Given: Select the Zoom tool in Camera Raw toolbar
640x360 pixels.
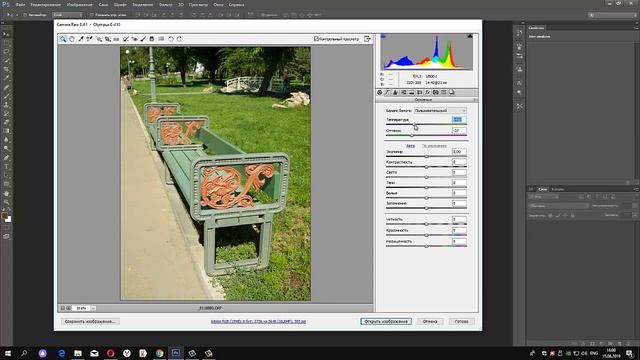Looking at the screenshot, I should pos(63,39).
